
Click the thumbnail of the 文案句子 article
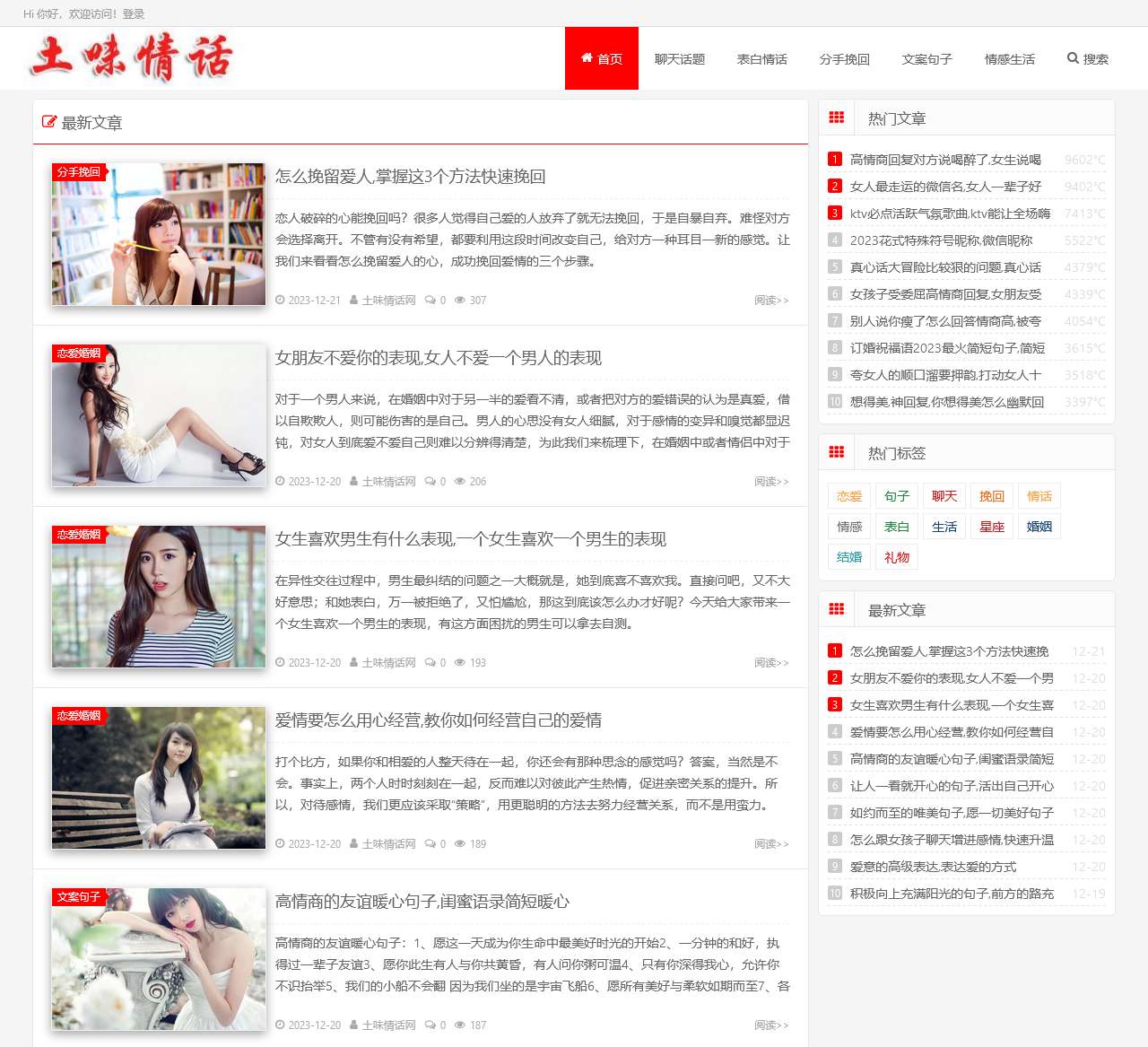click(158, 958)
